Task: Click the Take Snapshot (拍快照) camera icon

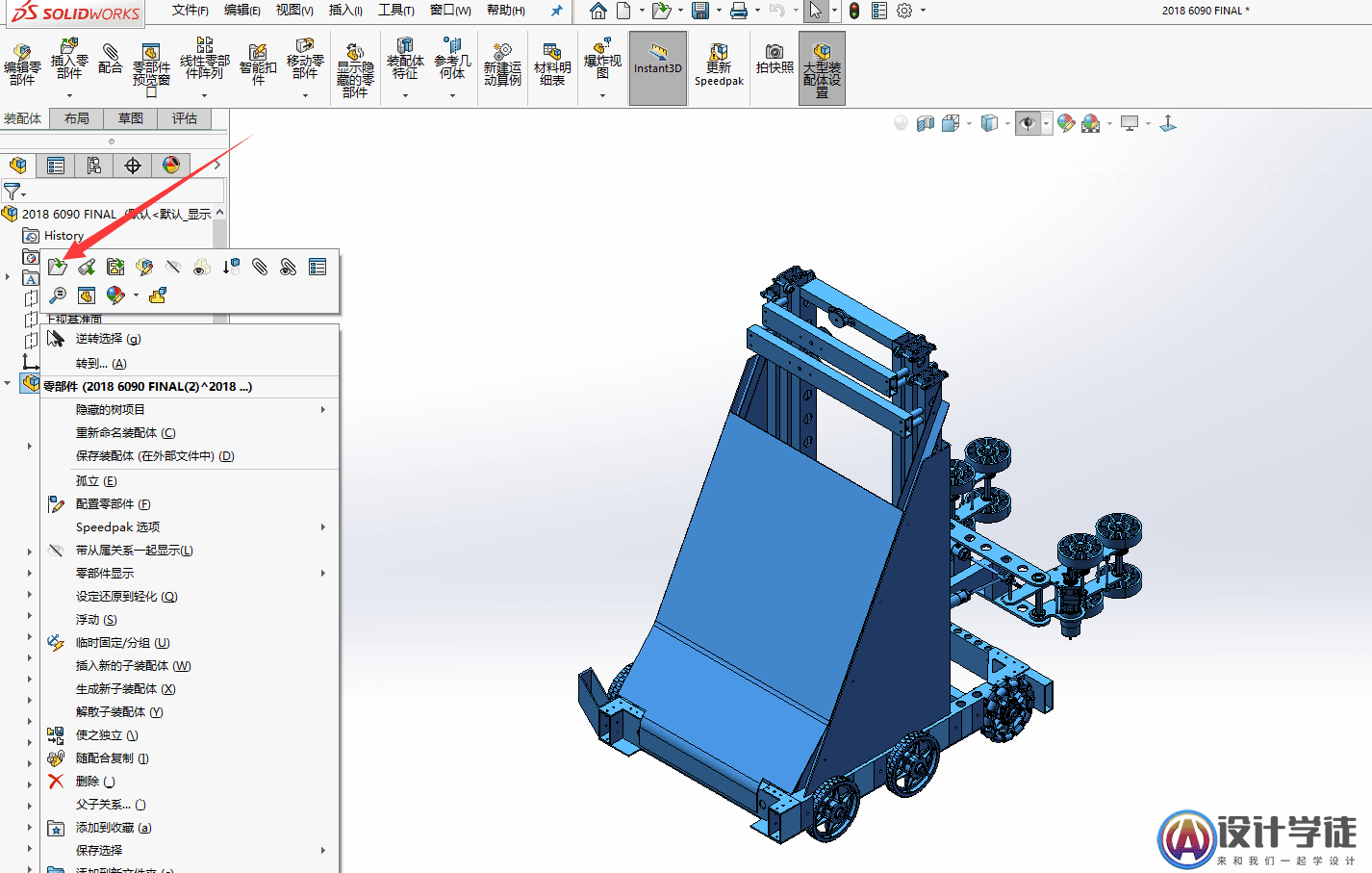Action: (x=775, y=58)
